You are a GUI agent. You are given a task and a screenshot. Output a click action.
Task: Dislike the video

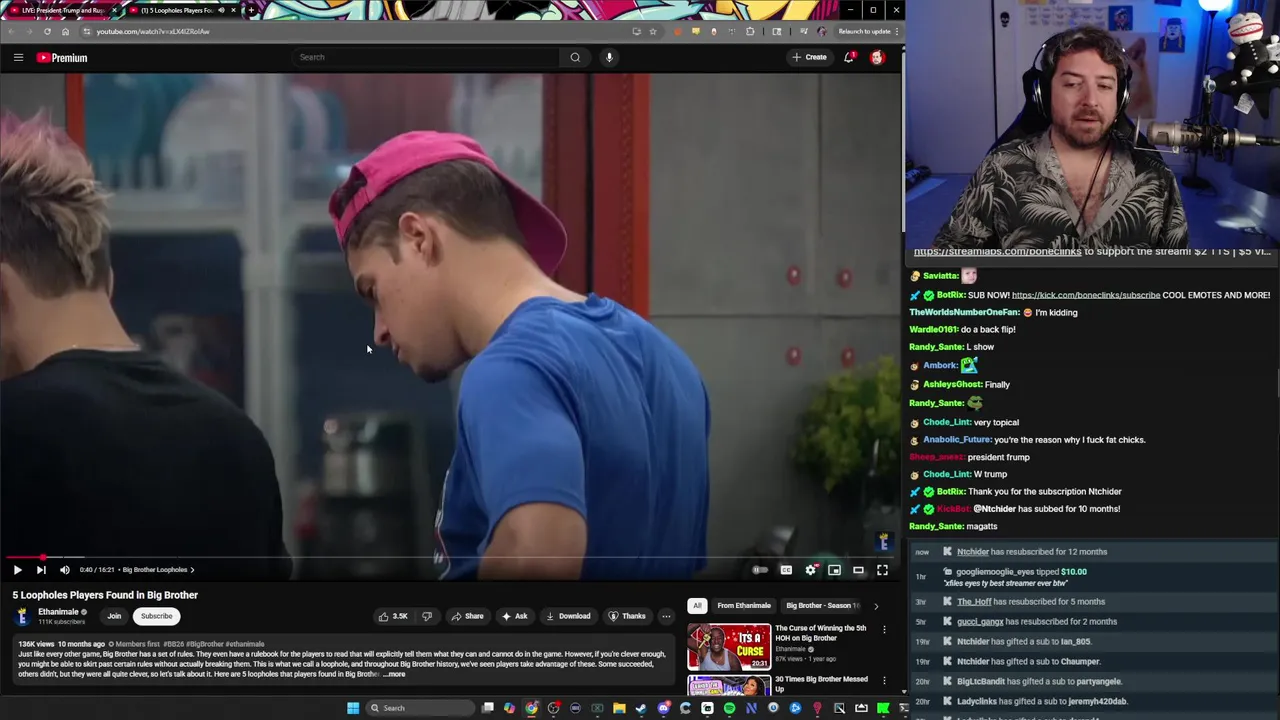coord(427,616)
